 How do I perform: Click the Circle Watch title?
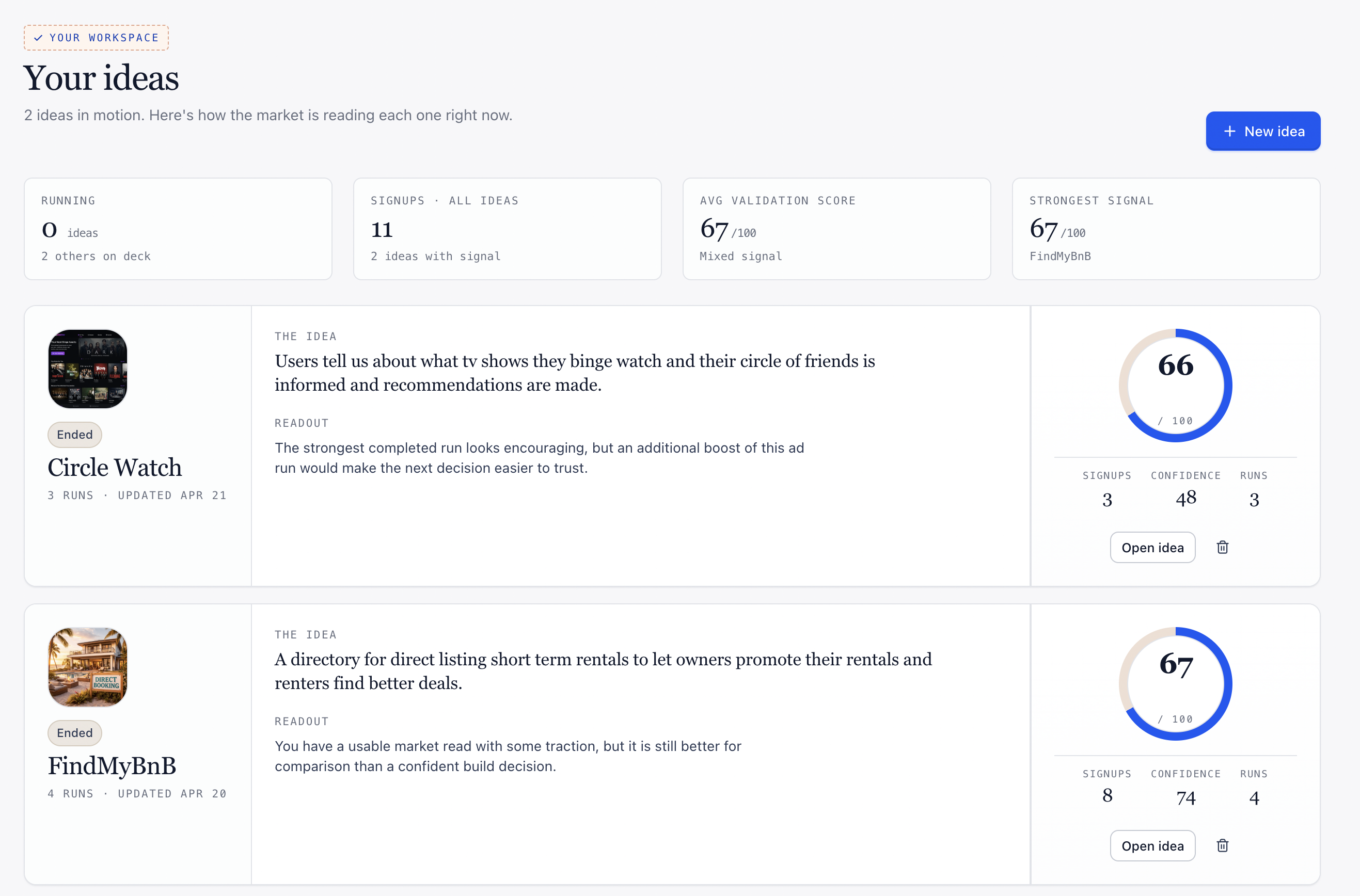tap(115, 468)
